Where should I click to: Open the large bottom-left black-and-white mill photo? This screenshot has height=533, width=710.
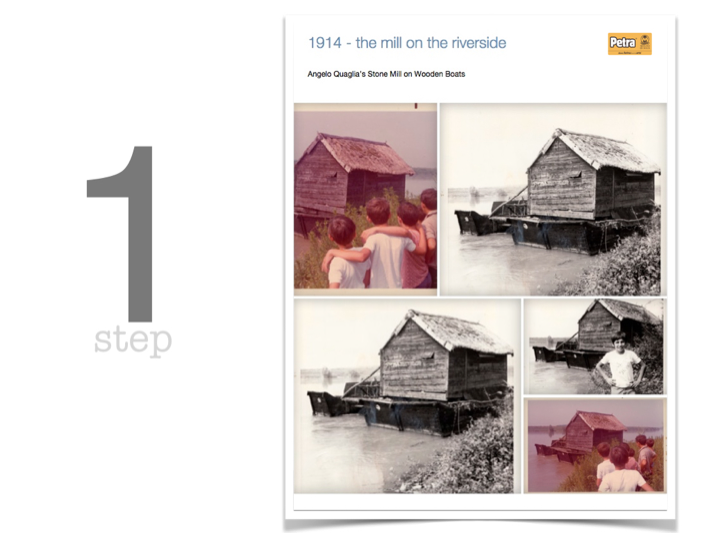407,396
